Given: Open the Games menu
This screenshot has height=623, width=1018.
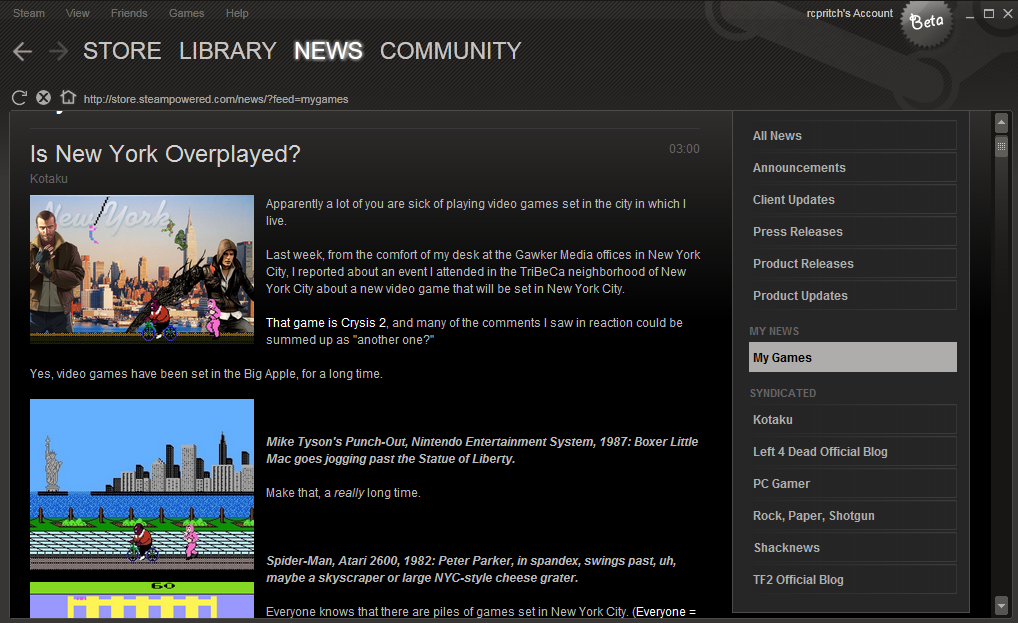Looking at the screenshot, I should pos(186,13).
